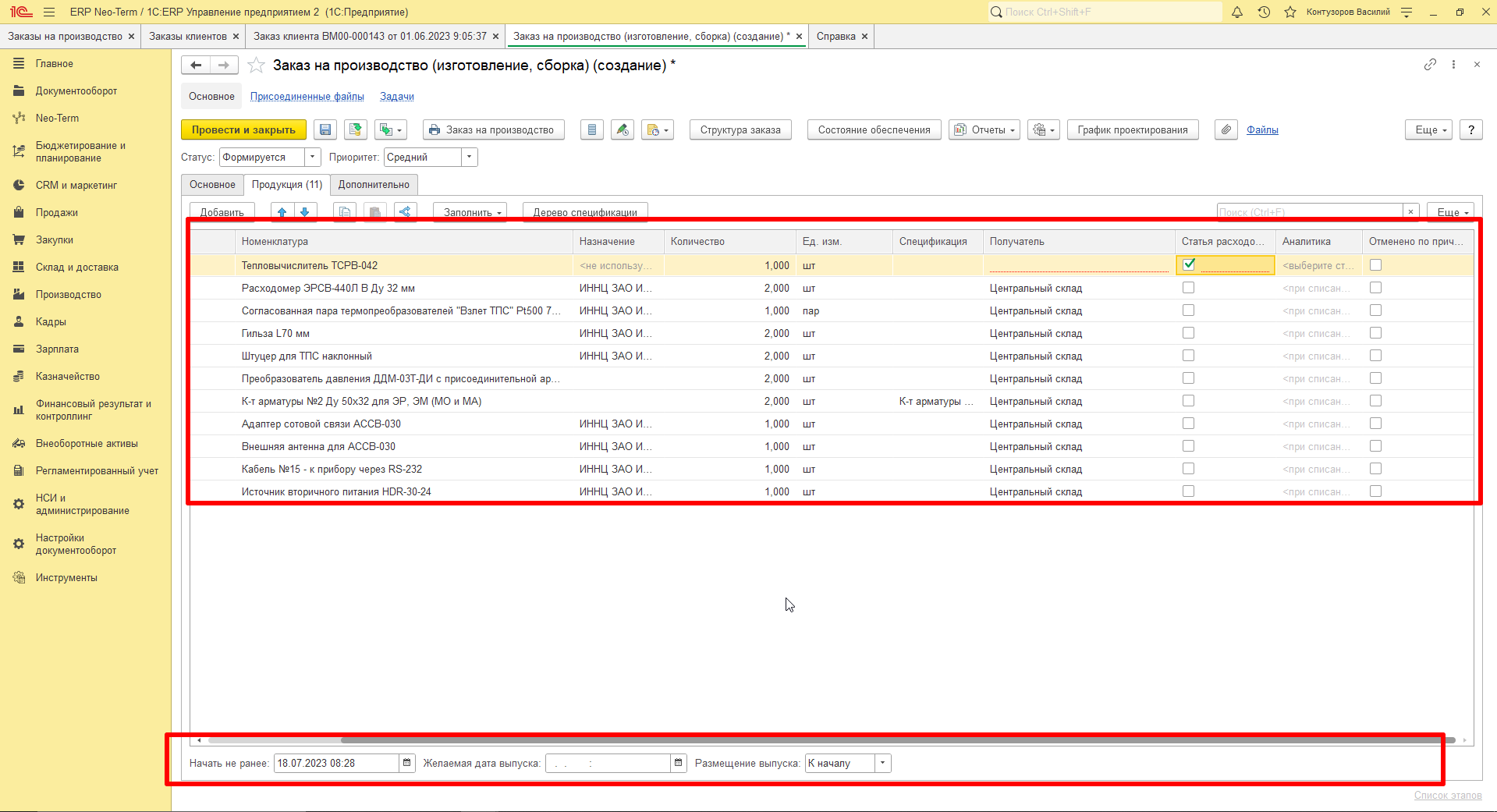Clear the product table search with the x

[x=1410, y=212]
